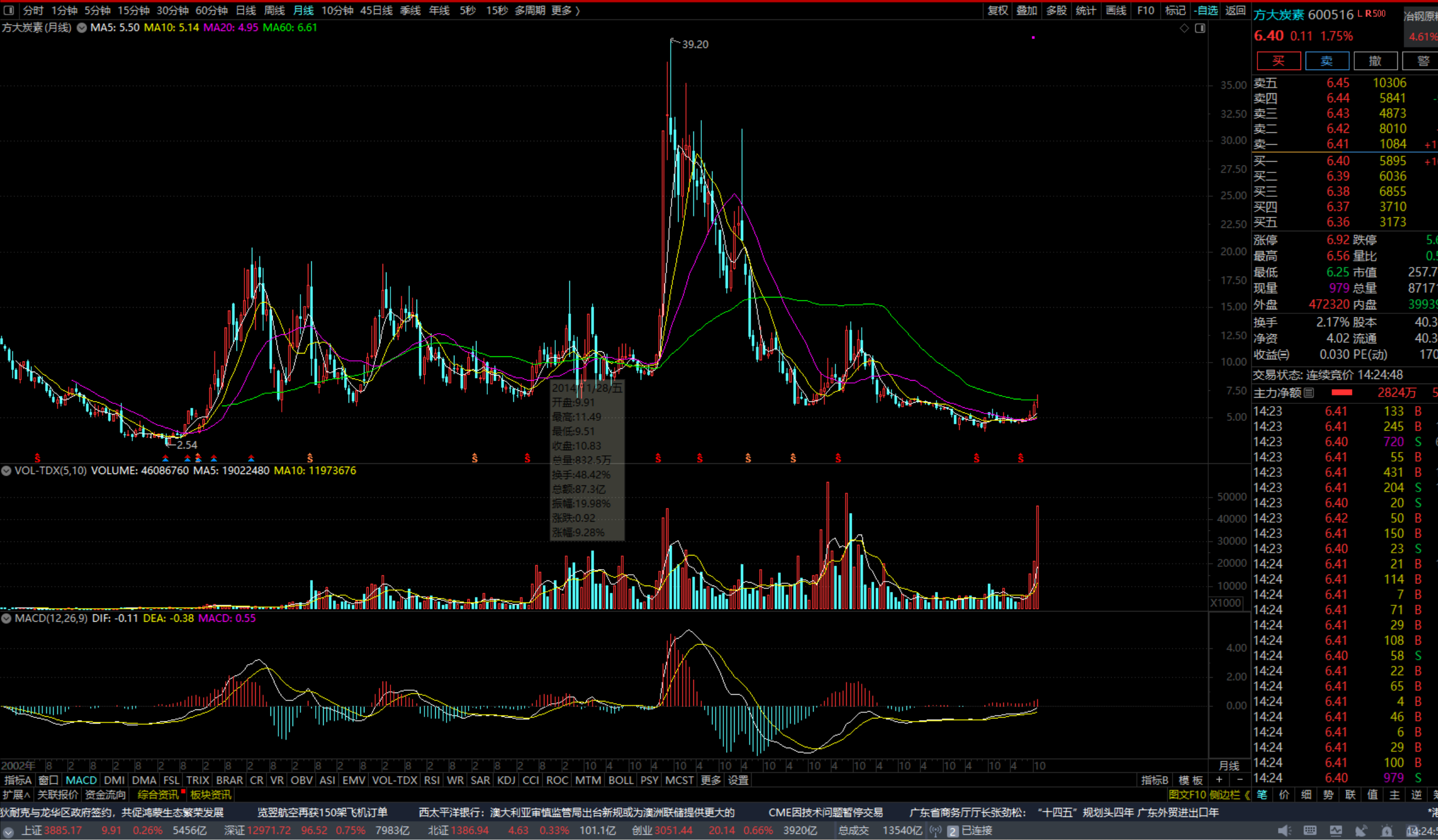Expand the MACD(12,26,9) indicator dropdown arrow
1438x840 pixels.
(6, 618)
